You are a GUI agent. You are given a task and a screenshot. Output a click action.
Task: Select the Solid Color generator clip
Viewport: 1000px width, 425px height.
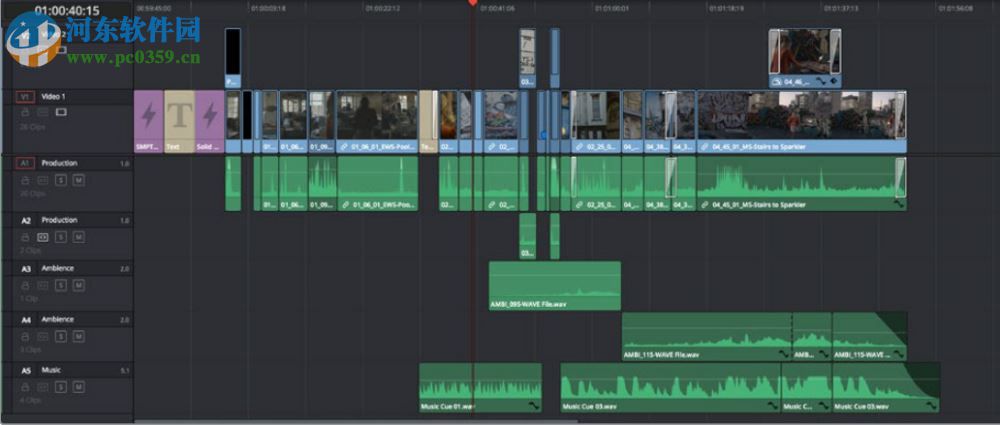point(210,121)
